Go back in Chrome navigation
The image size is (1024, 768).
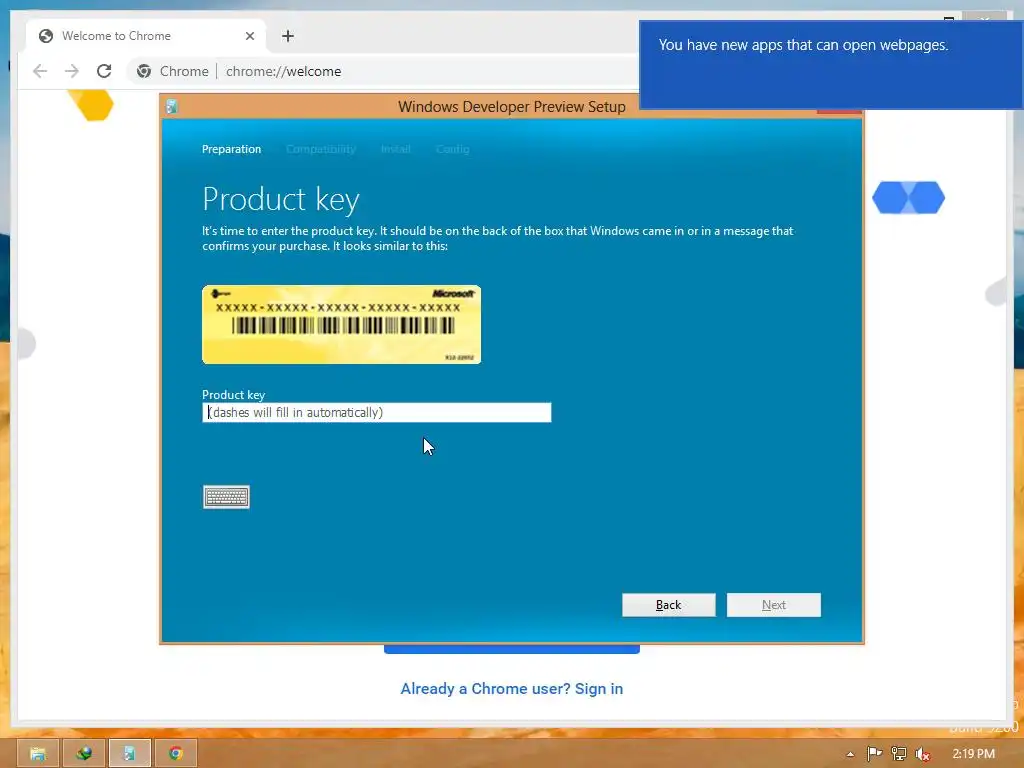coord(40,71)
